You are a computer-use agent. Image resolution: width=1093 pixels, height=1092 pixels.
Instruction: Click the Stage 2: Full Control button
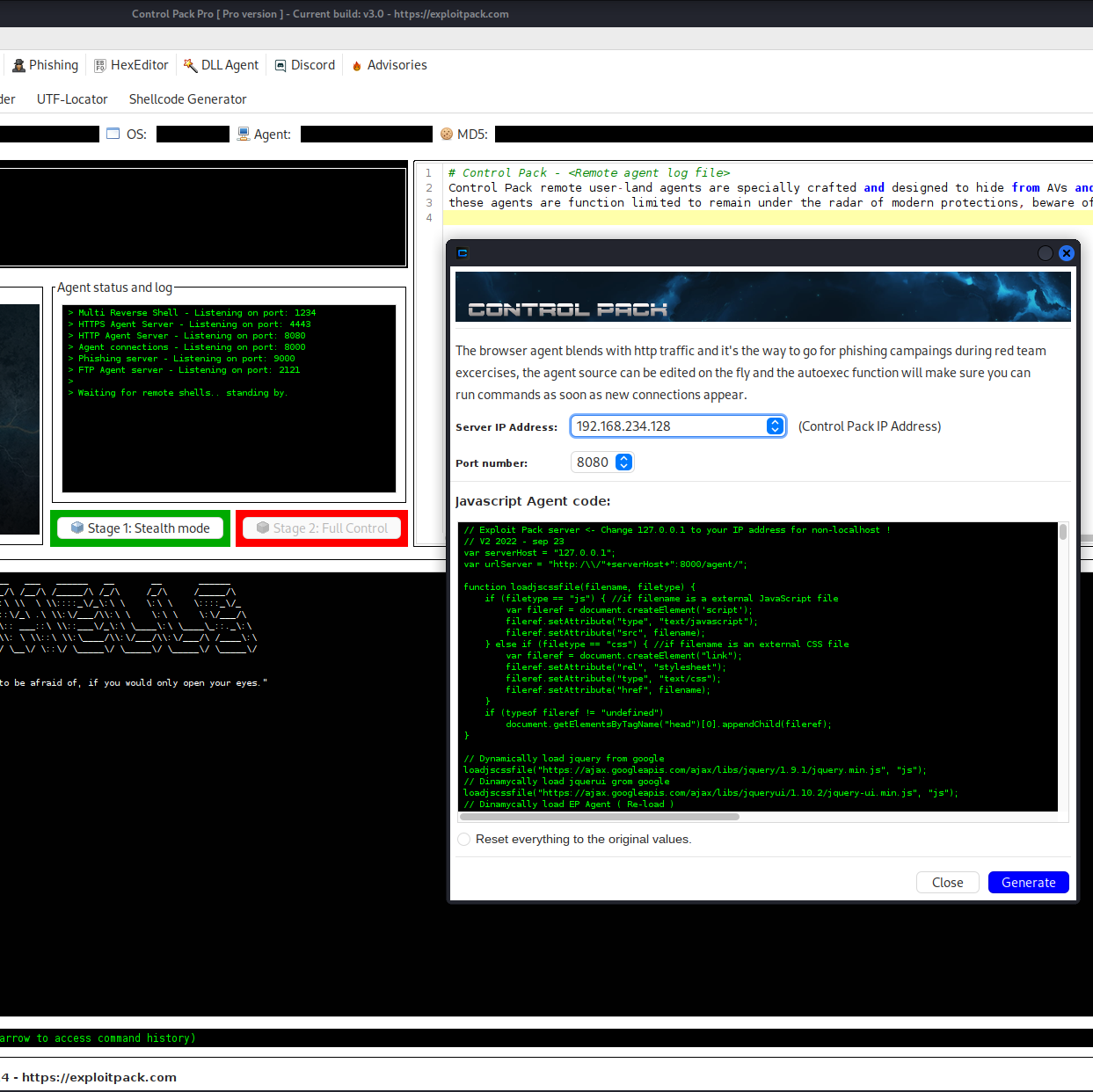coord(322,528)
